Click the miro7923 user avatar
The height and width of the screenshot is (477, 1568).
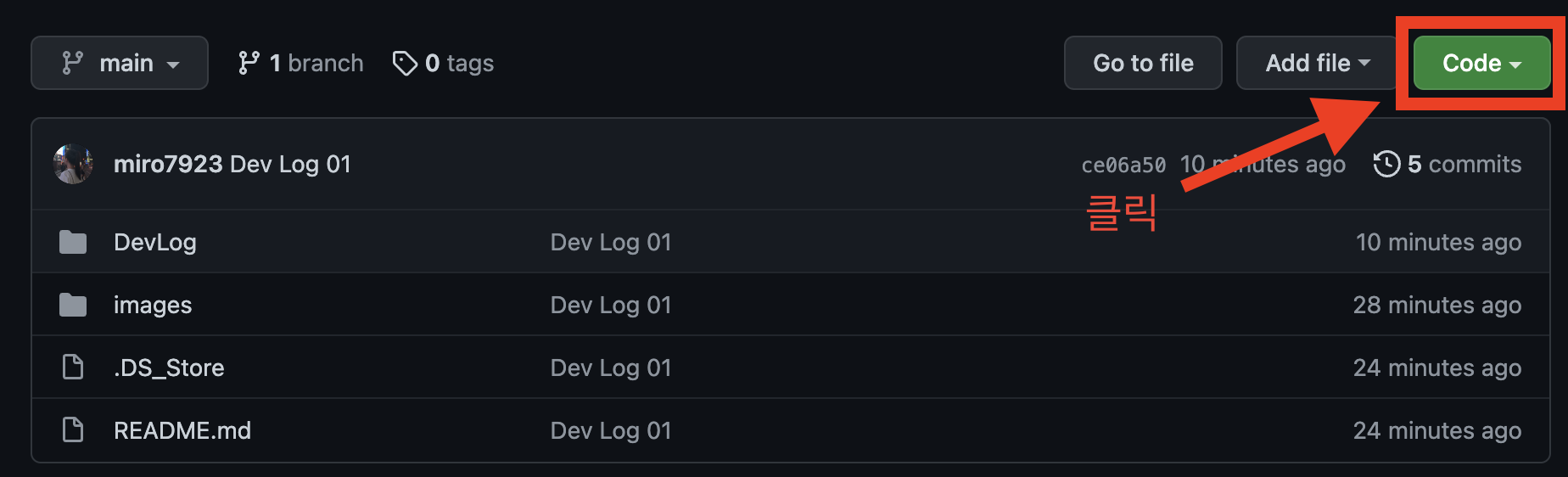point(73,164)
